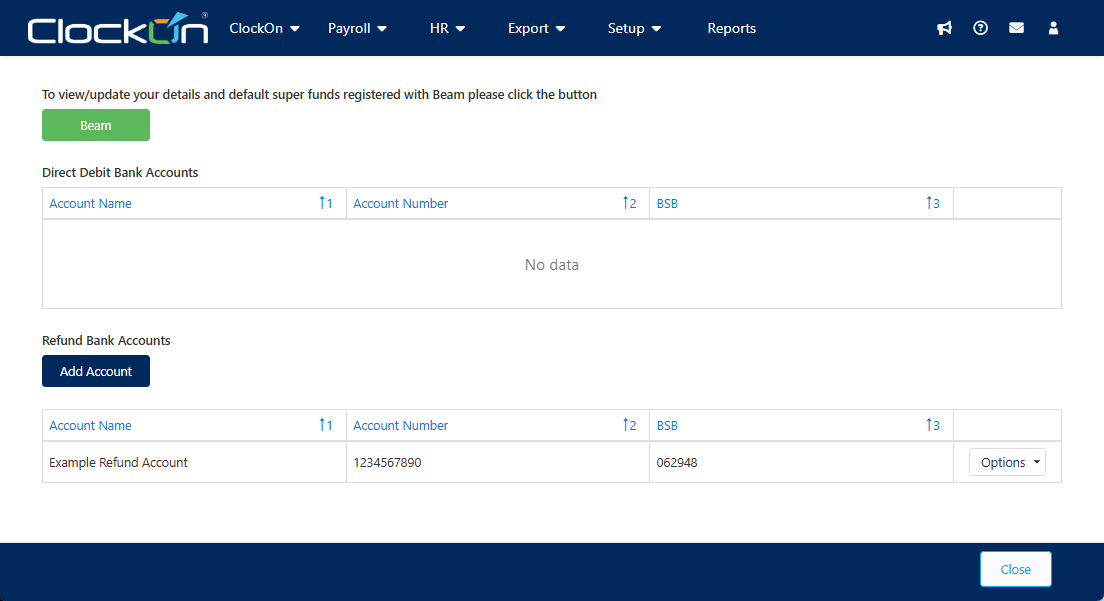Select the Example Refund Account row cell

click(119, 463)
